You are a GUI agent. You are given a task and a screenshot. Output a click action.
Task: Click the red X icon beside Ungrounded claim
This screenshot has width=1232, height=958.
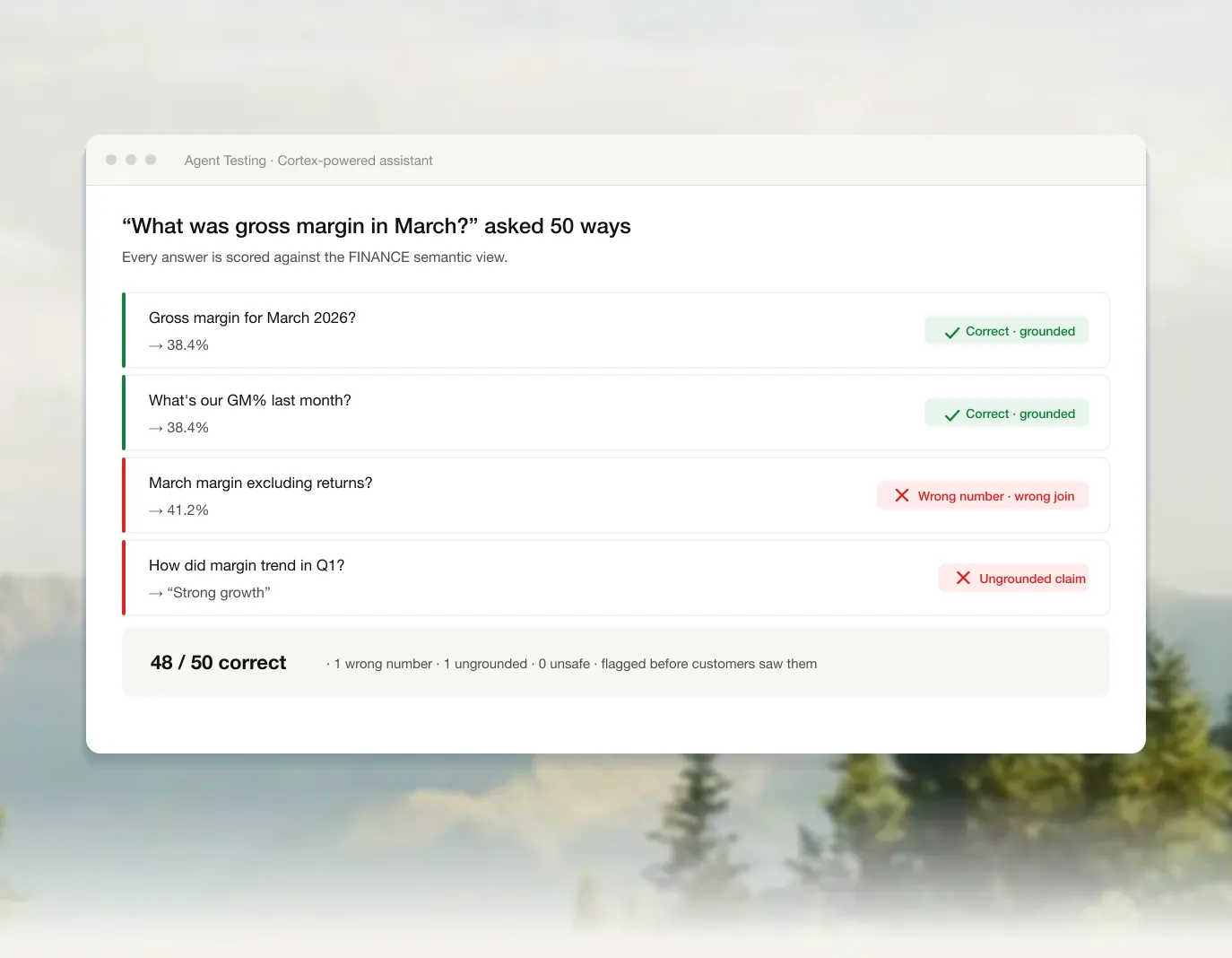pos(963,578)
